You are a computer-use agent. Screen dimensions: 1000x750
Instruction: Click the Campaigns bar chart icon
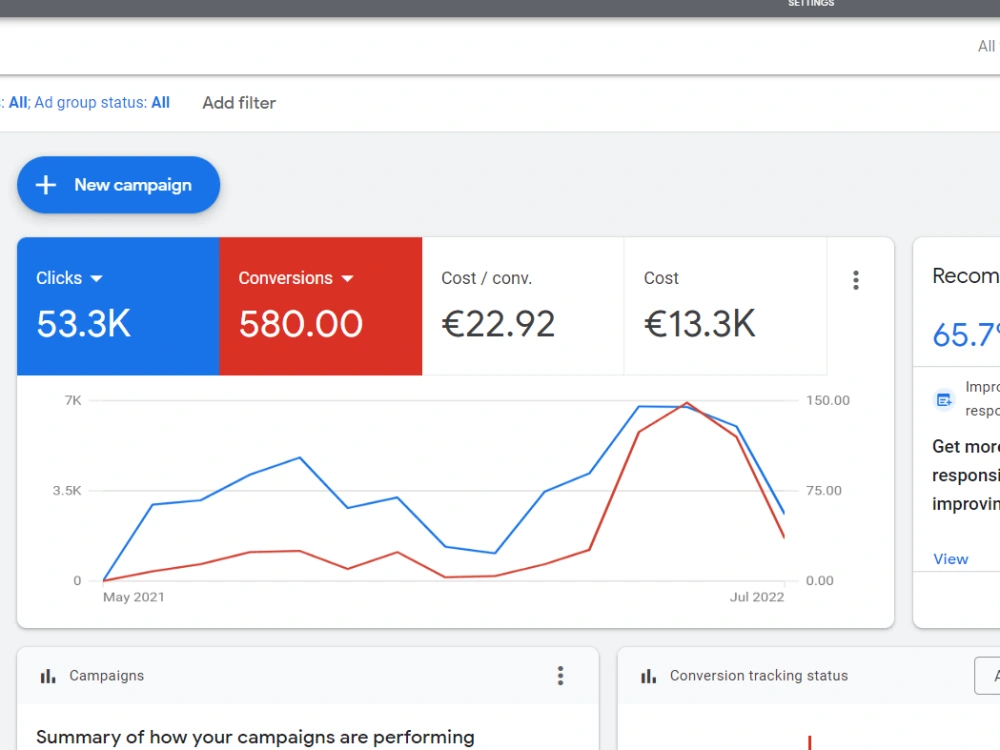pyautogui.click(x=48, y=676)
